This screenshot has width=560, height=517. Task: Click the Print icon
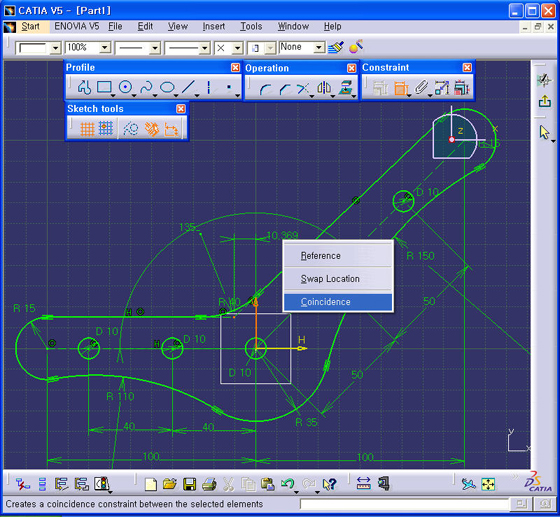pos(209,484)
